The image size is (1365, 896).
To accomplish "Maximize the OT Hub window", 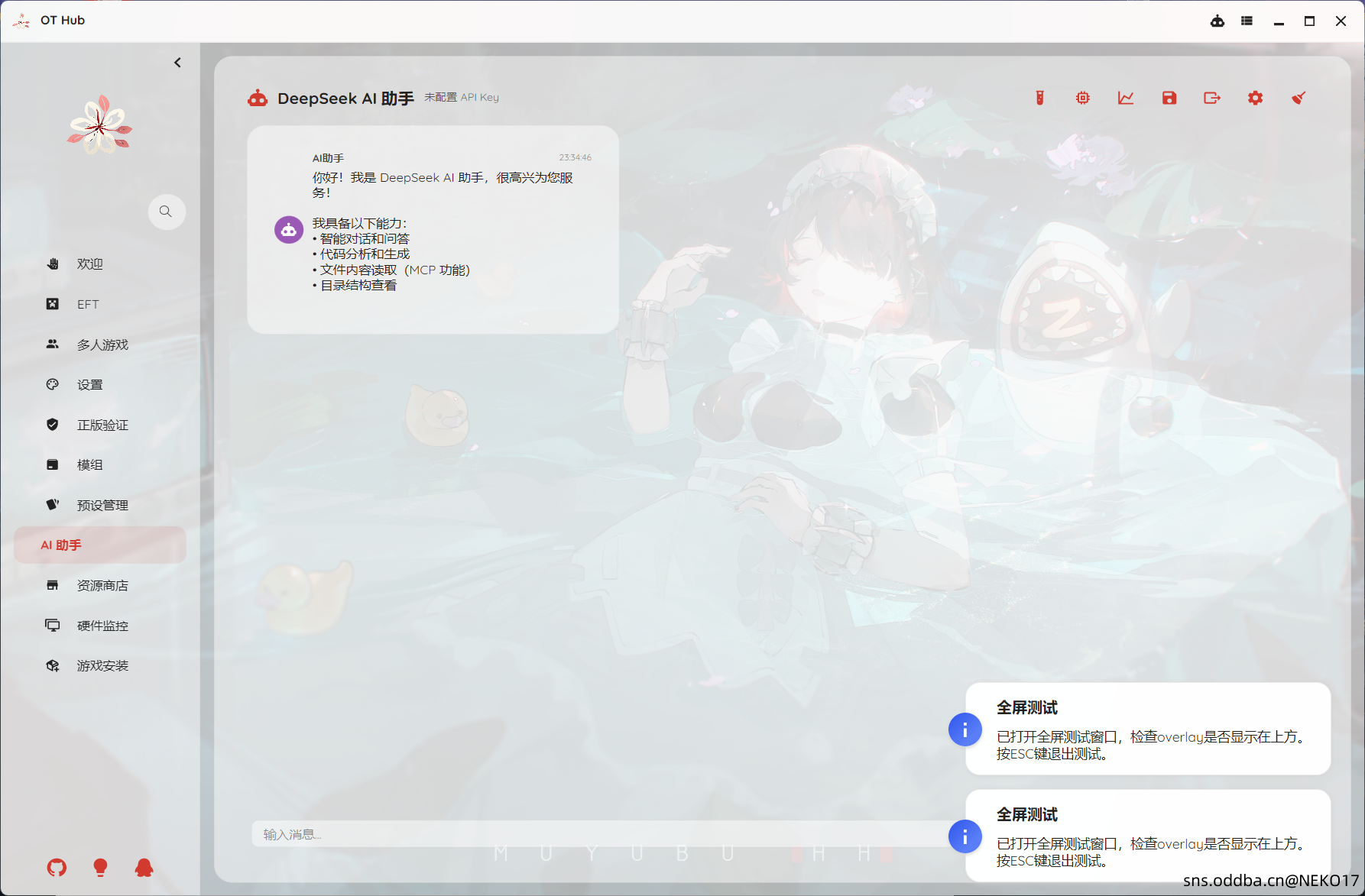I will tap(1309, 21).
